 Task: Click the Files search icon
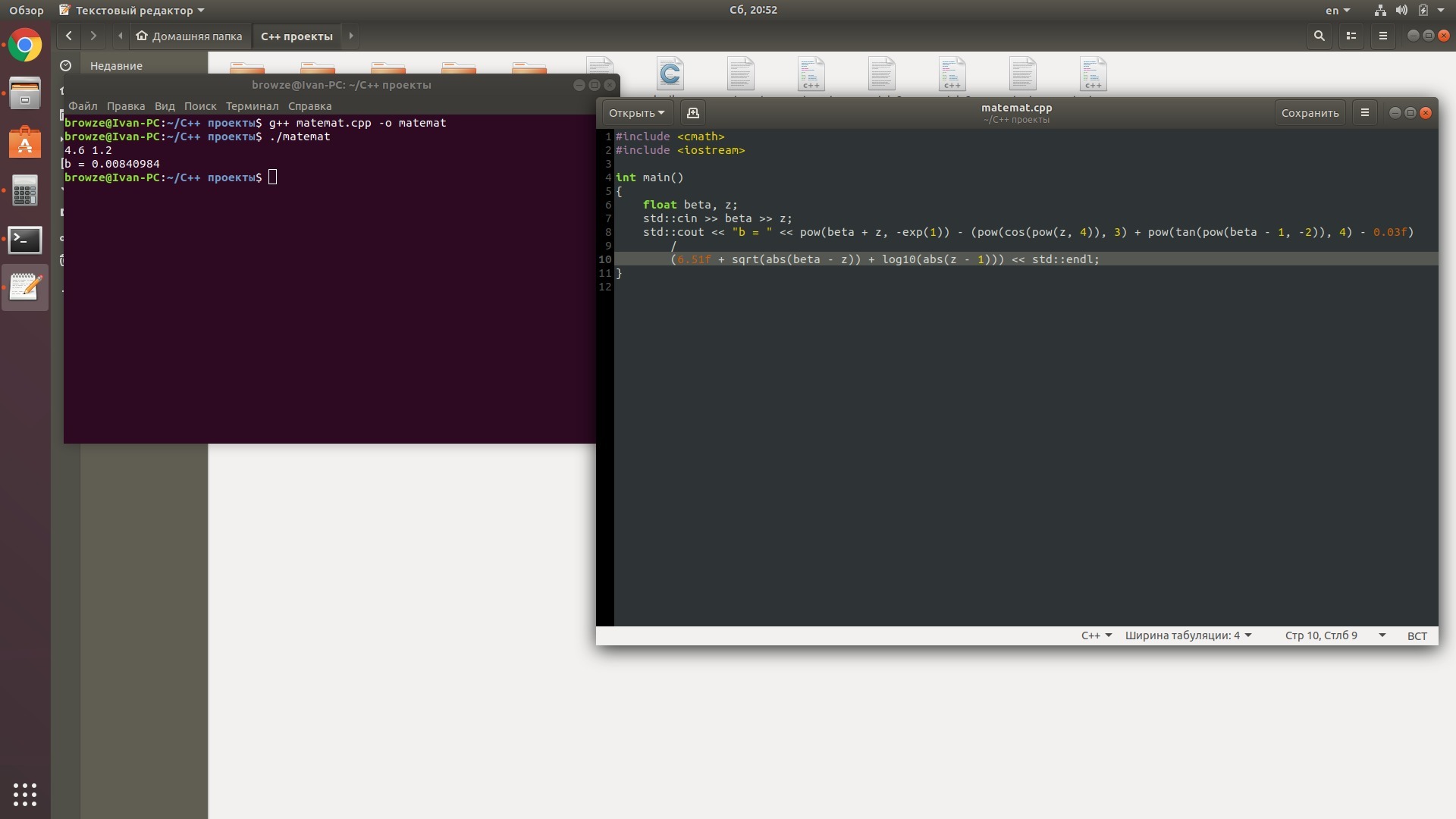(1319, 36)
